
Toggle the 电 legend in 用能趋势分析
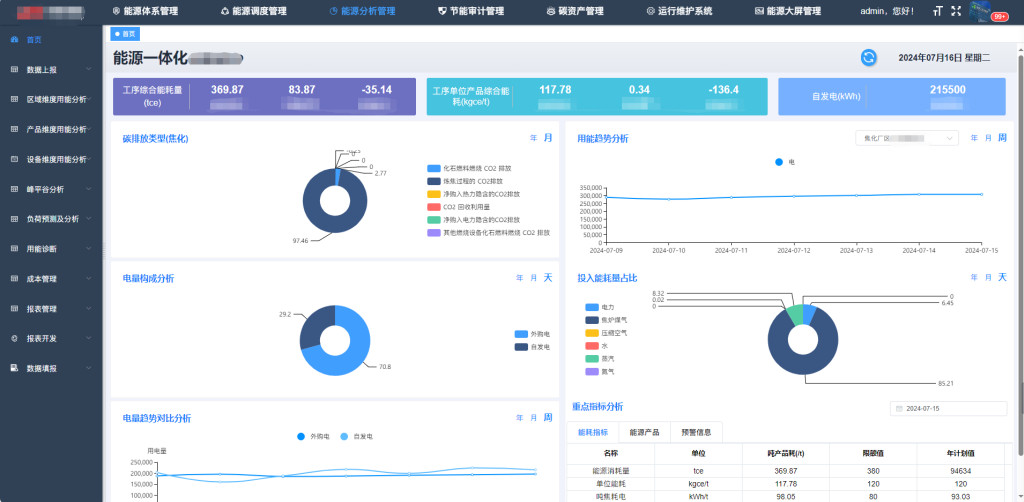click(x=784, y=162)
